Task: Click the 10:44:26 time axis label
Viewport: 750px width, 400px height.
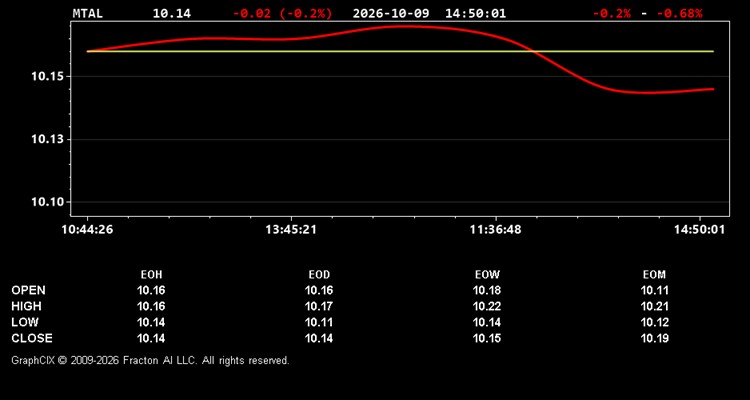Action: [x=87, y=230]
